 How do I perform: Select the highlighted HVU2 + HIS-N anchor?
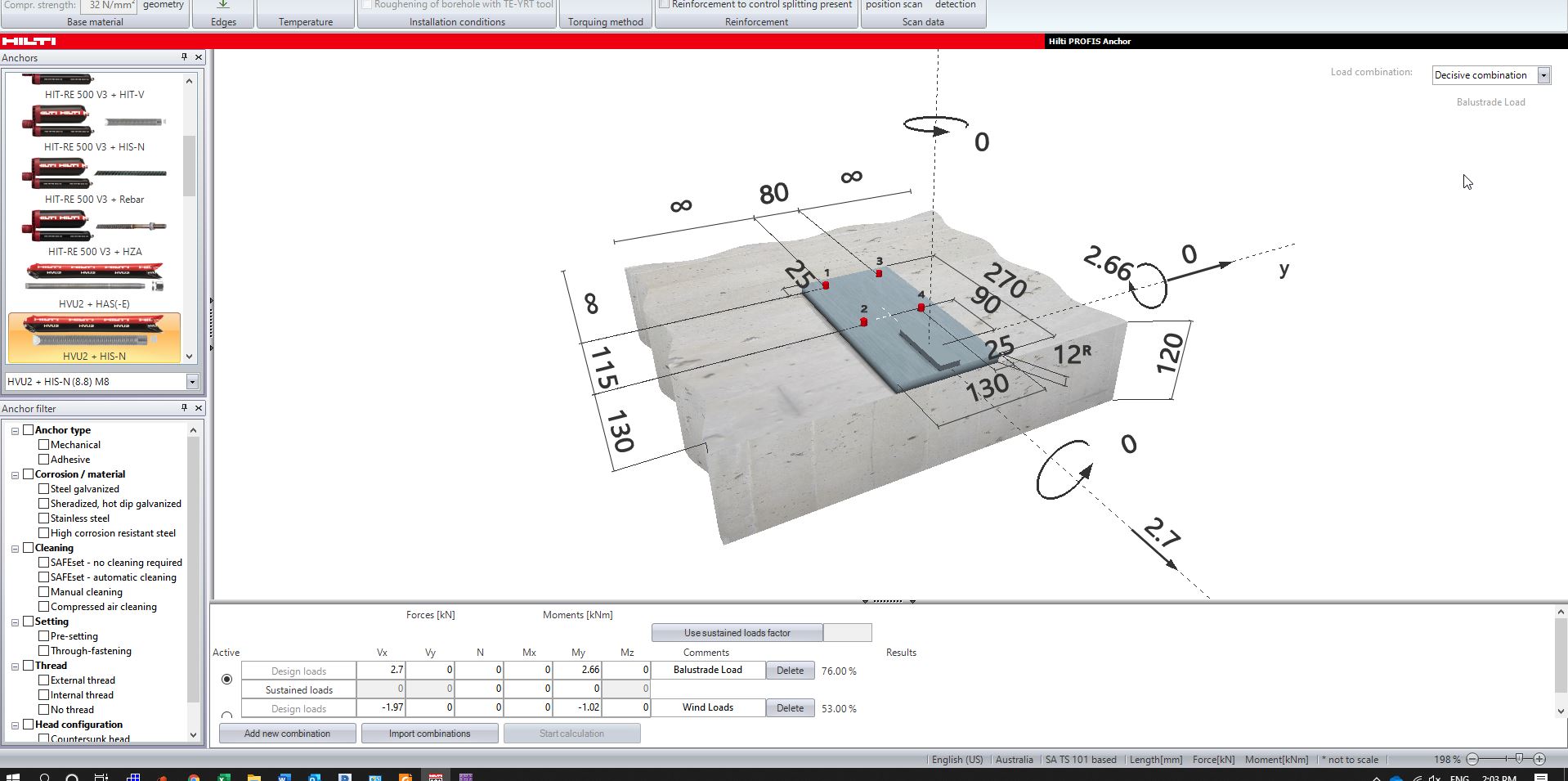94,338
